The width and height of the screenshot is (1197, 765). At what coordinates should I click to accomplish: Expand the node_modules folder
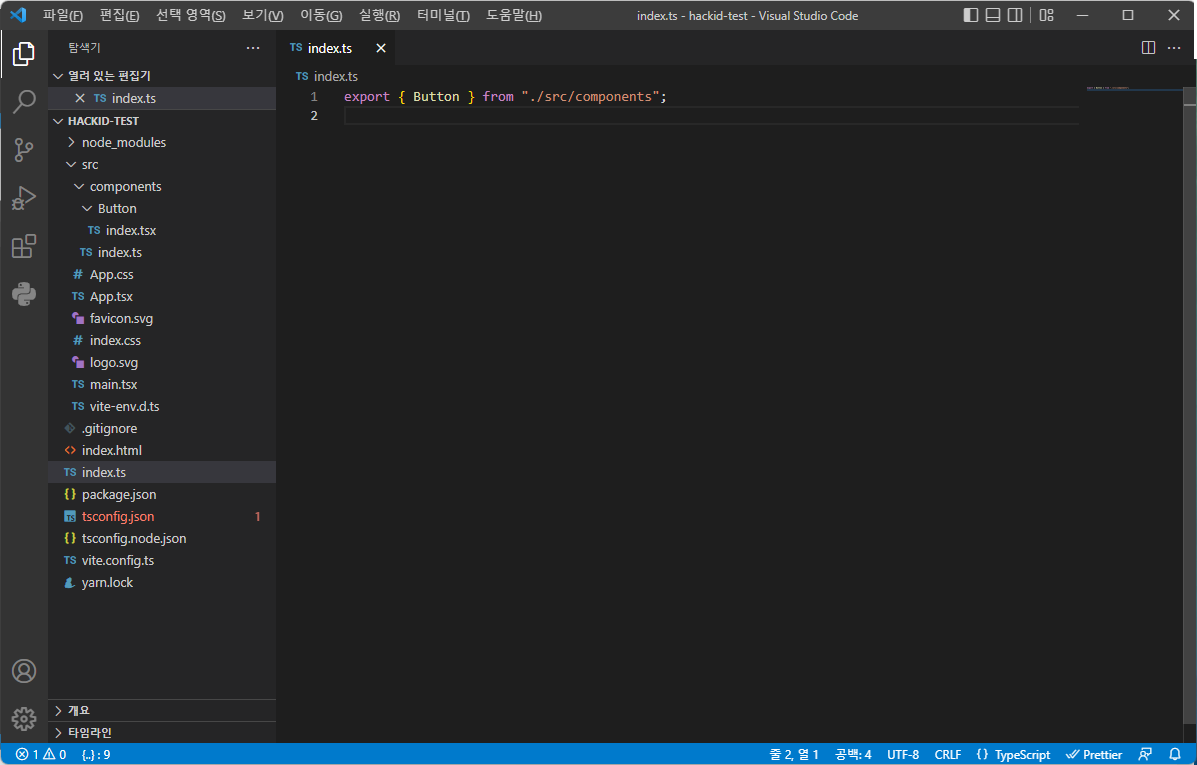[162, 142]
